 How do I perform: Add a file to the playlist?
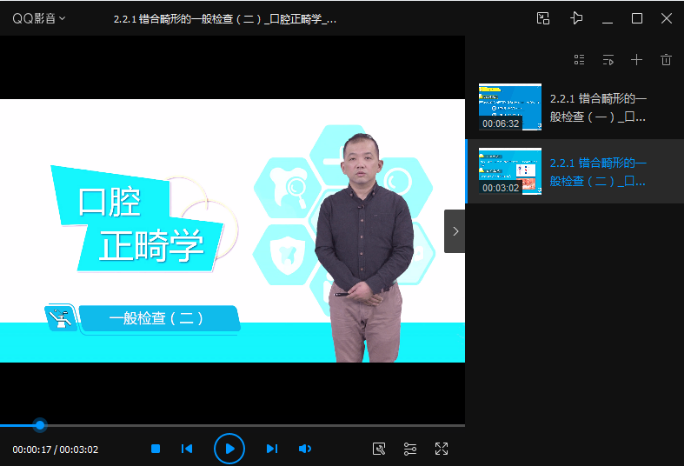click(x=637, y=61)
